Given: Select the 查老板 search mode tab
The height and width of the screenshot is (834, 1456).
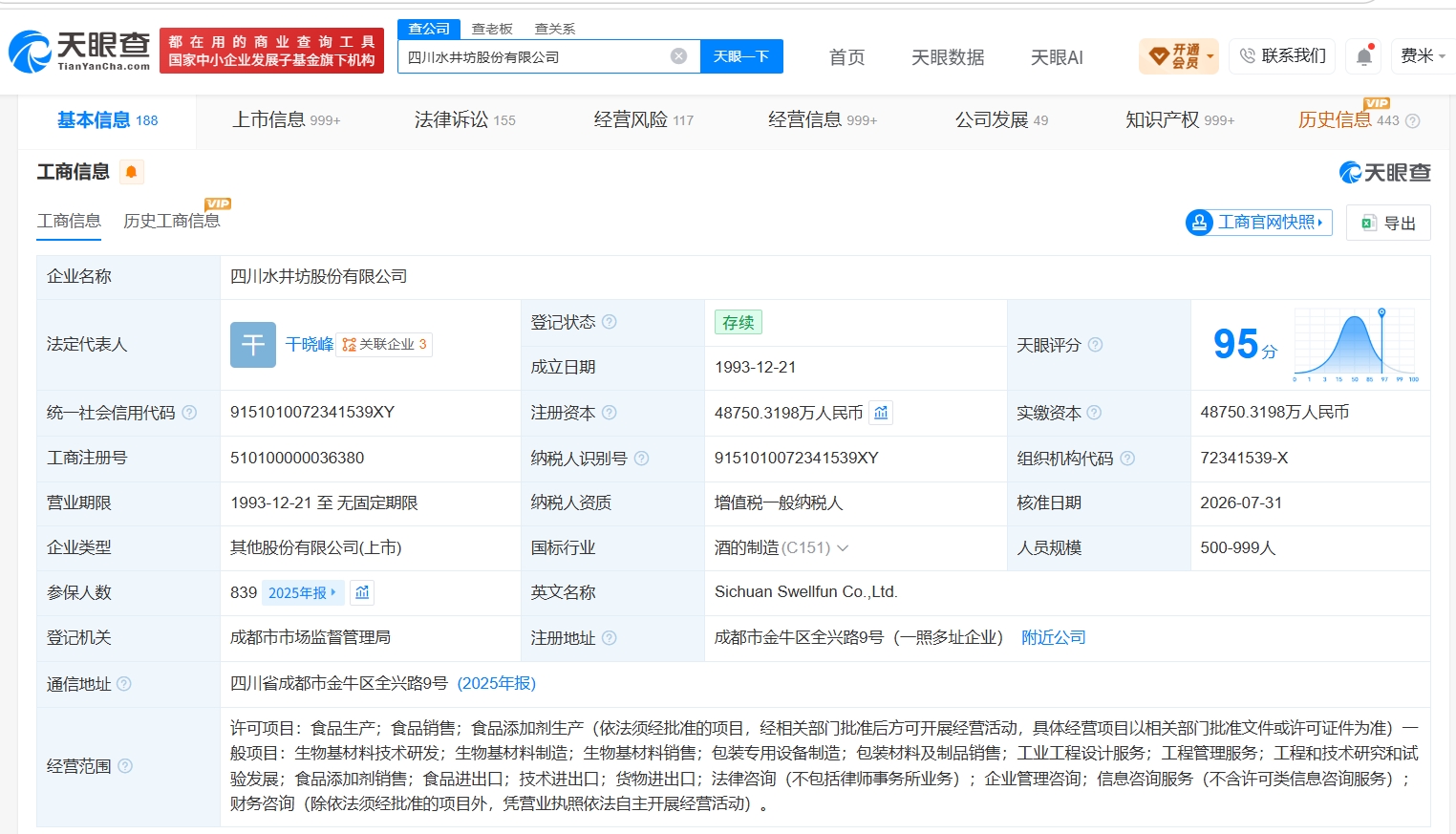Looking at the screenshot, I should [x=492, y=29].
